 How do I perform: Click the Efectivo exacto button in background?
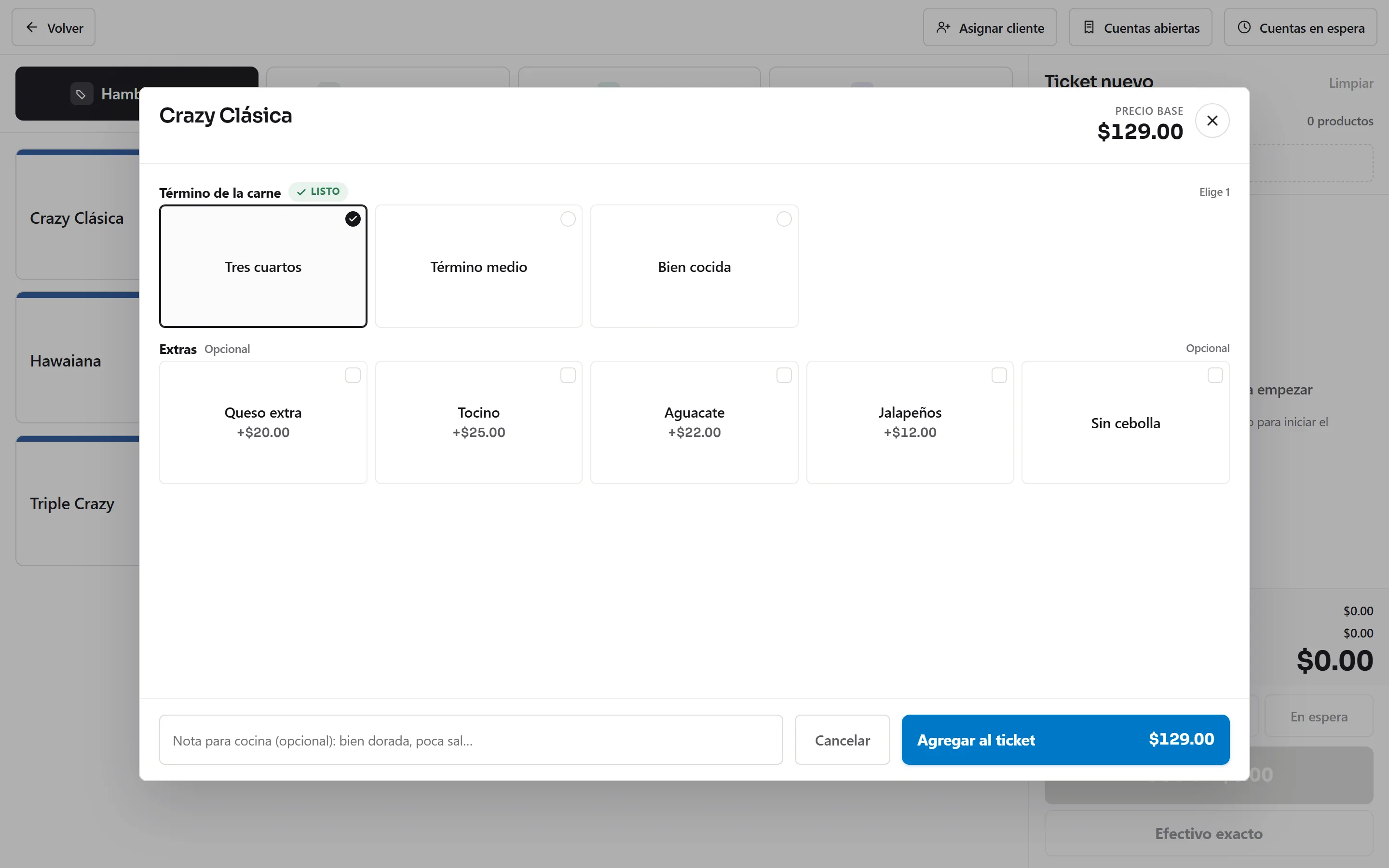pos(1209,834)
